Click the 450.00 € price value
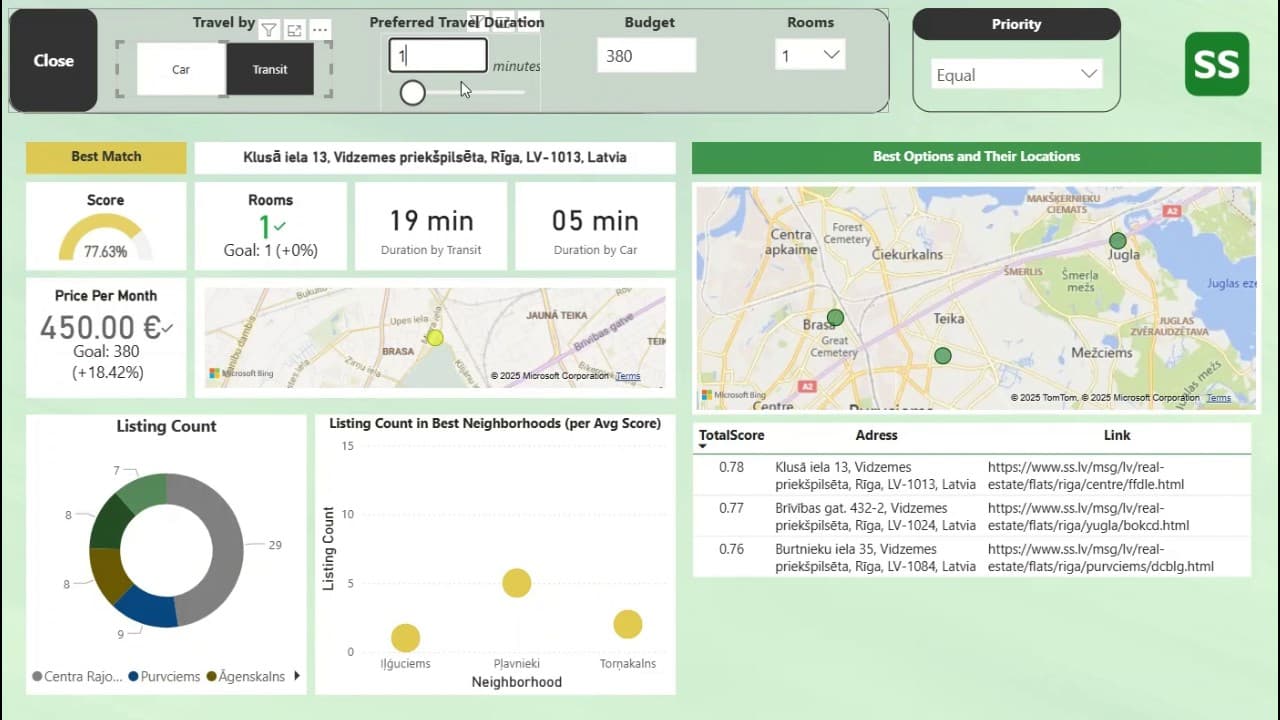This screenshot has height=720, width=1280. coord(100,328)
